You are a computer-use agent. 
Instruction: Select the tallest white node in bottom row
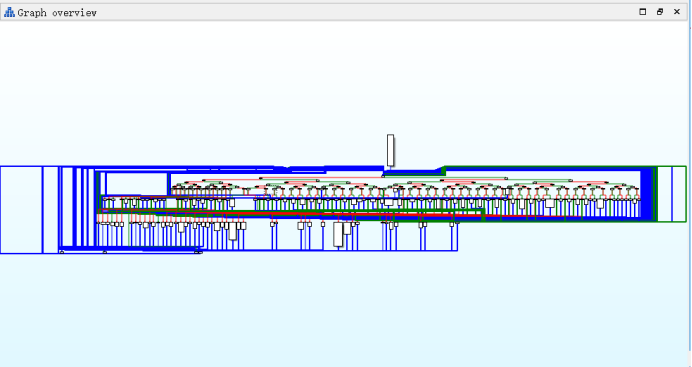338,234
